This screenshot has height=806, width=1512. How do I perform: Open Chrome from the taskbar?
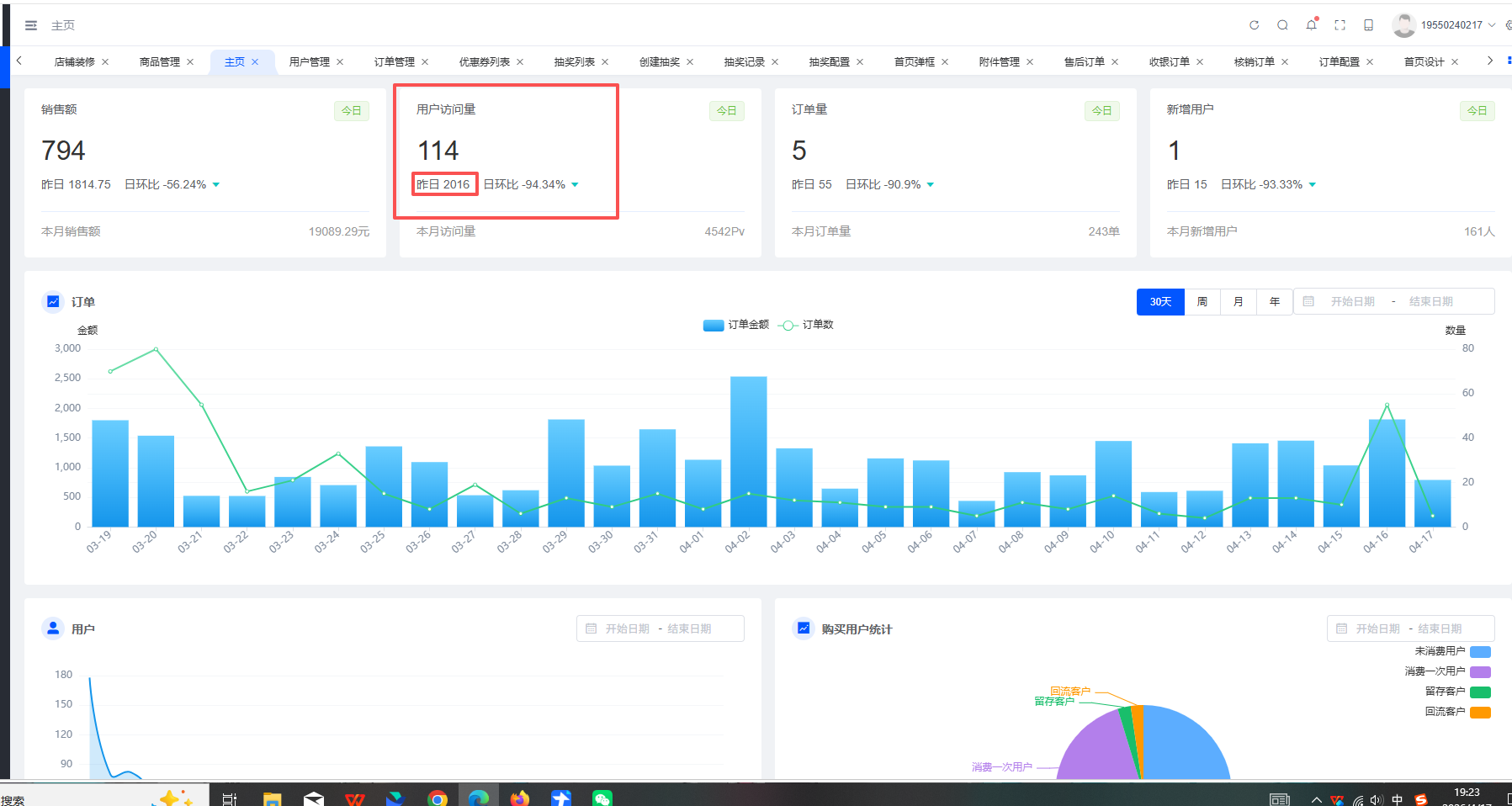[437, 798]
